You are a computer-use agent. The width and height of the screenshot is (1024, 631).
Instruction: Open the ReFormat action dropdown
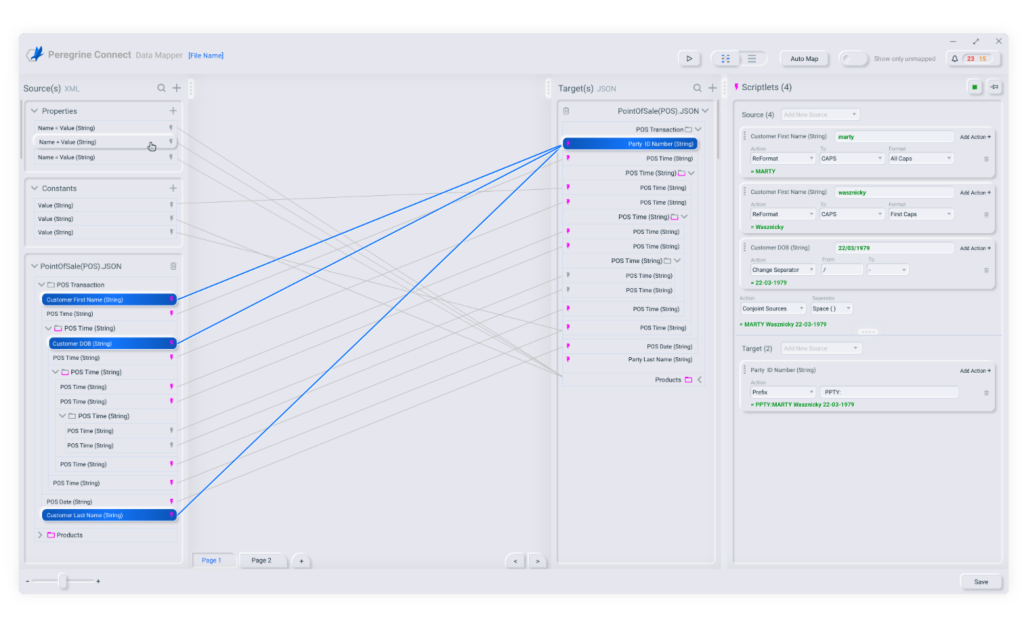pyautogui.click(x=780, y=157)
